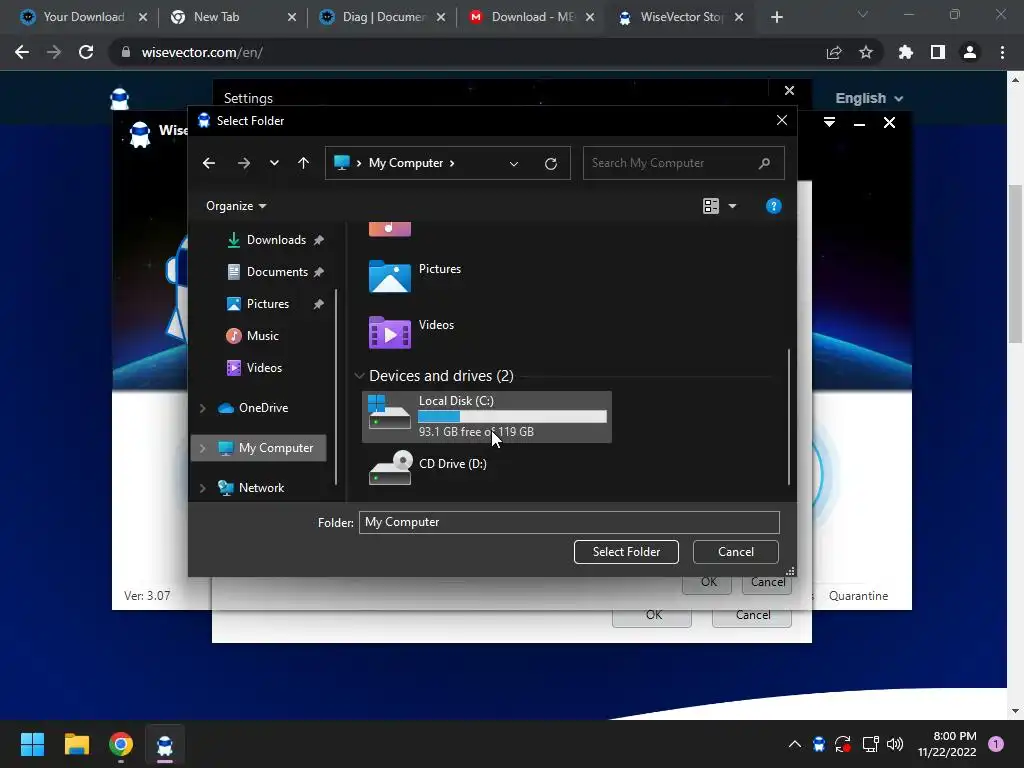The width and height of the screenshot is (1024, 768).
Task: Collapse the Devices and drives group
Action: [x=359, y=376]
